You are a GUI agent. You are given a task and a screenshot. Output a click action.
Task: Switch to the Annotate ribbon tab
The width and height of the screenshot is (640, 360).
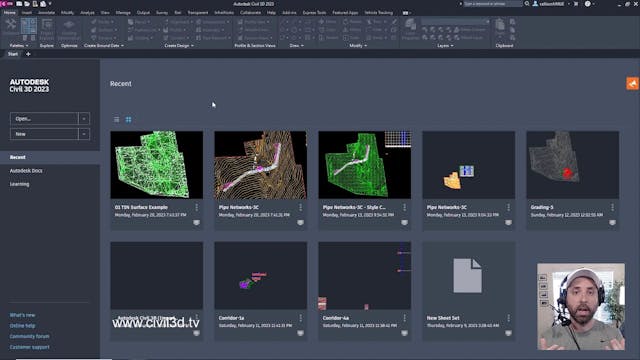(x=46, y=13)
